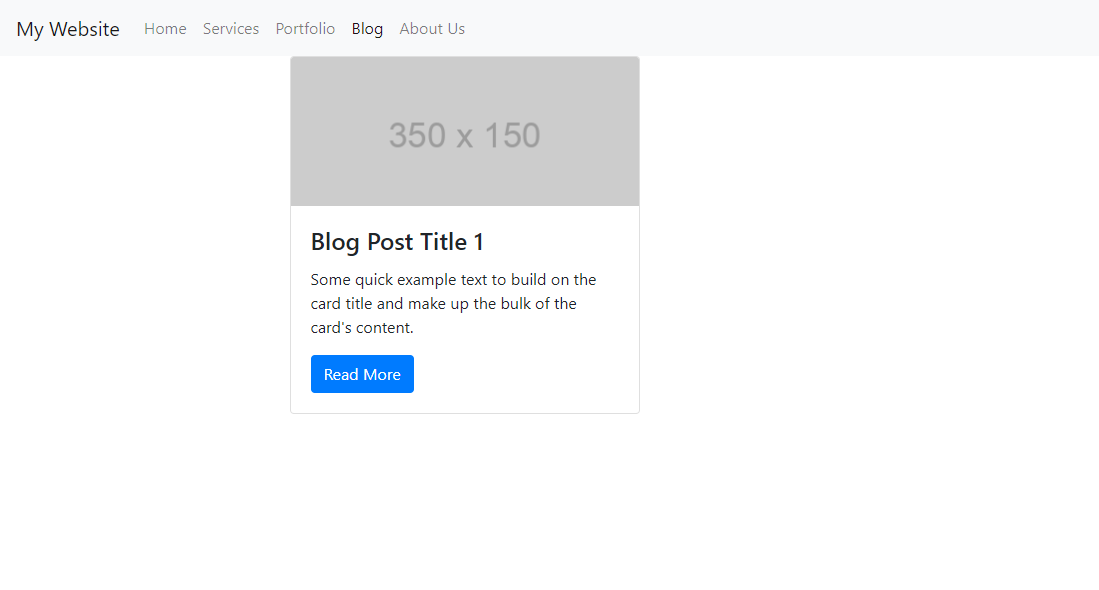Click the Blog Post Title 1 heading
The width and height of the screenshot is (1099, 590).
397,242
